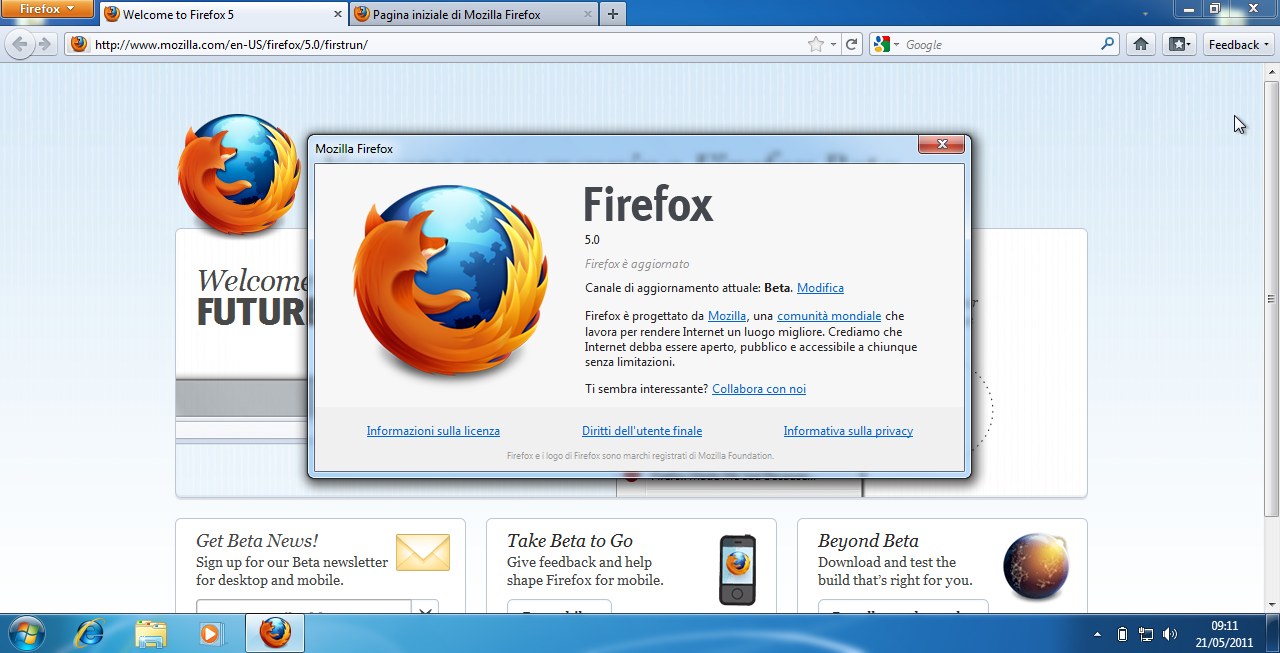This screenshot has height=653, width=1280.
Task: Click the Modifica link for update channel
Action: (820, 288)
